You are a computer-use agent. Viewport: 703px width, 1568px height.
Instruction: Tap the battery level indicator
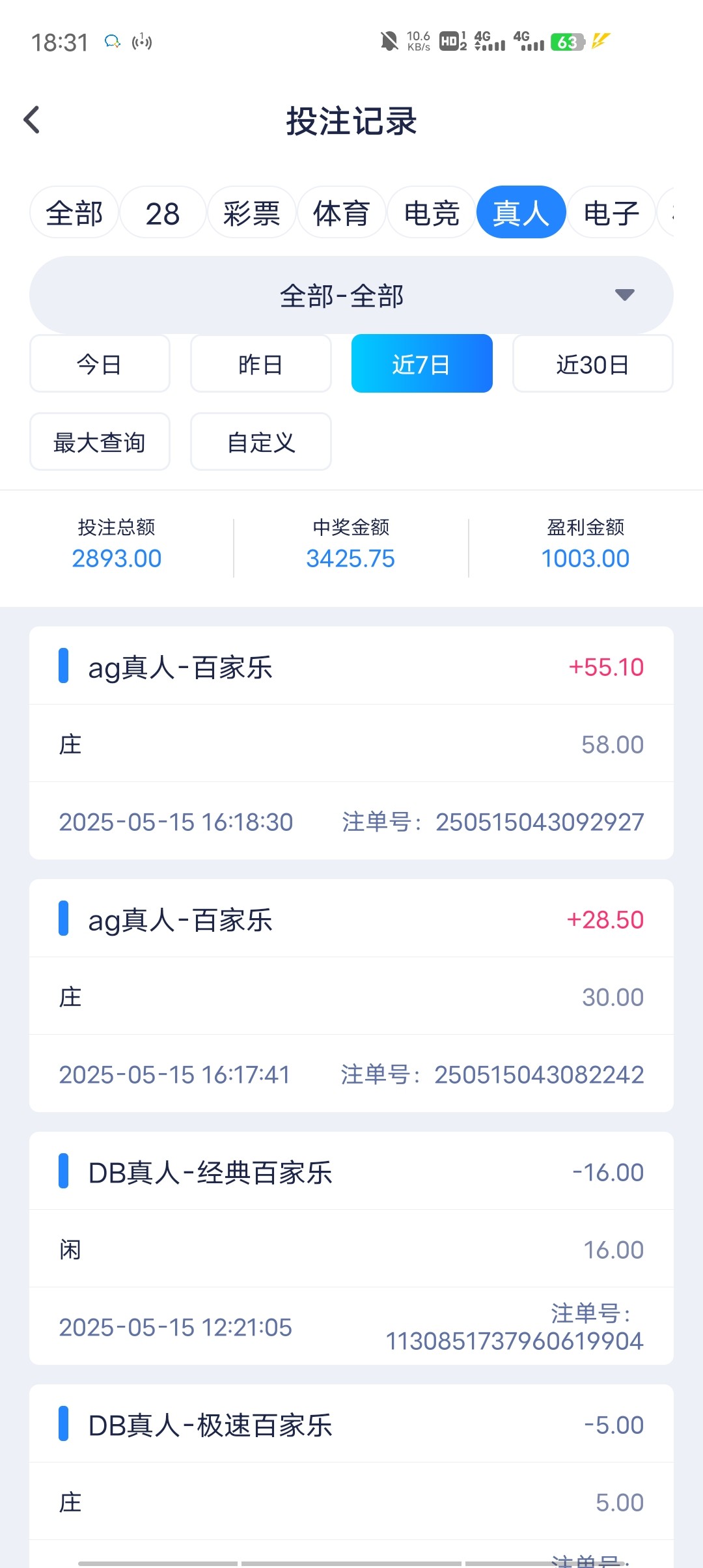(x=568, y=42)
